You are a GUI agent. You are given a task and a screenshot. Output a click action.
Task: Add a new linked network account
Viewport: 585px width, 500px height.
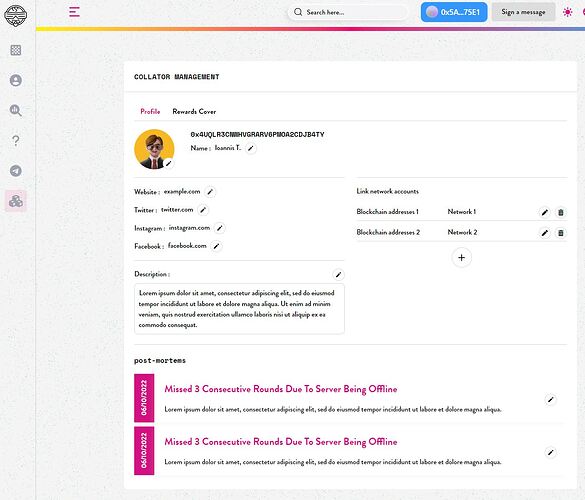462,257
